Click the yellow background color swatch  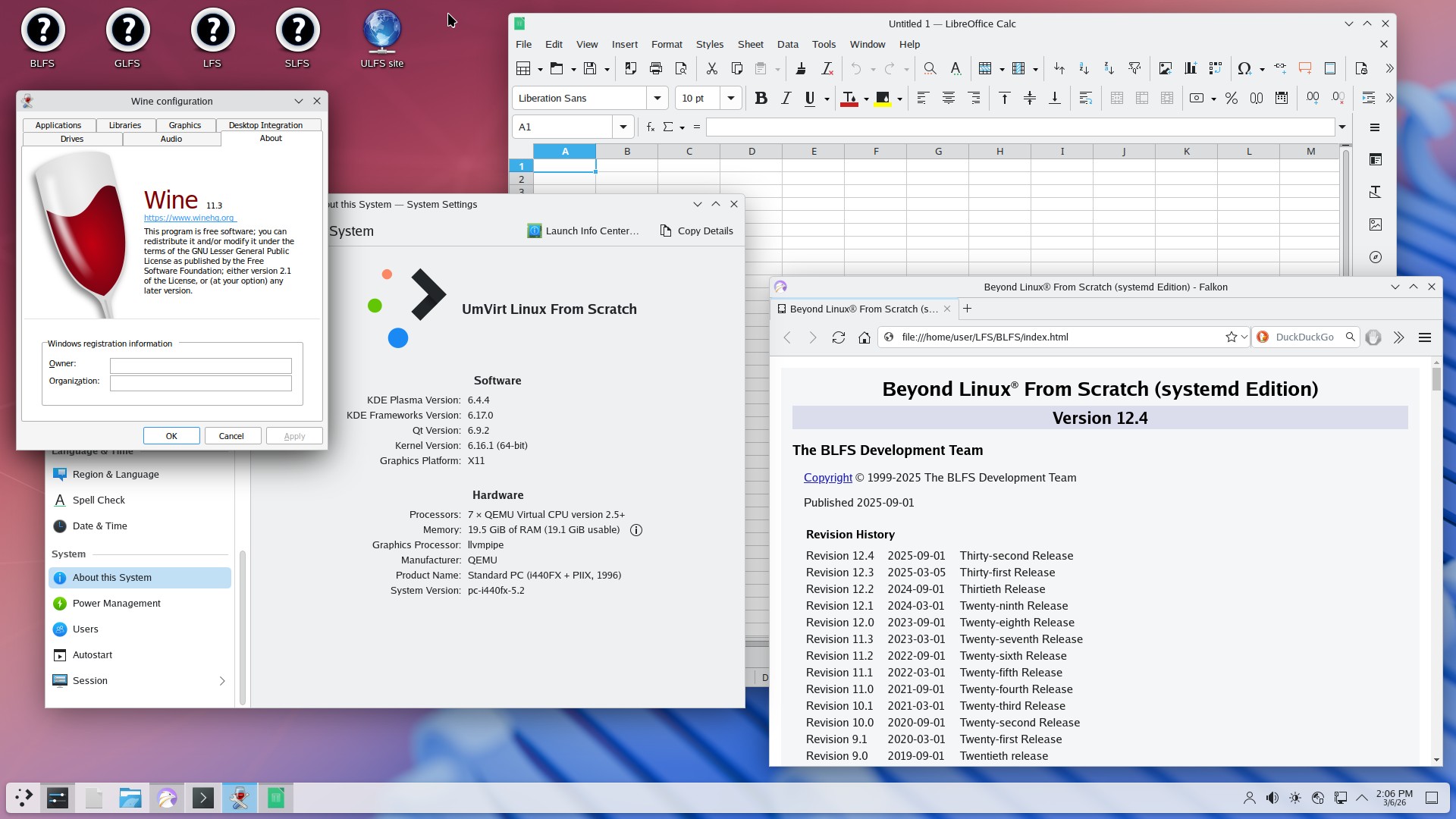882,99
